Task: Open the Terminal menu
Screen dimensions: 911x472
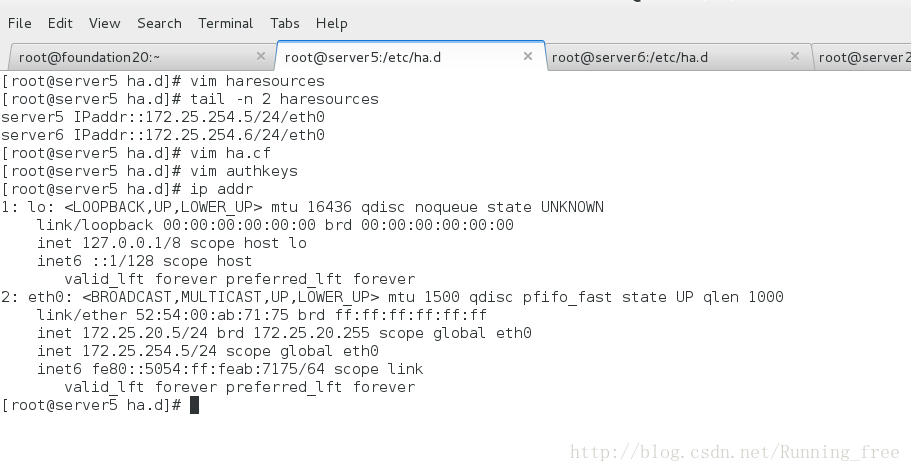Action: [225, 23]
